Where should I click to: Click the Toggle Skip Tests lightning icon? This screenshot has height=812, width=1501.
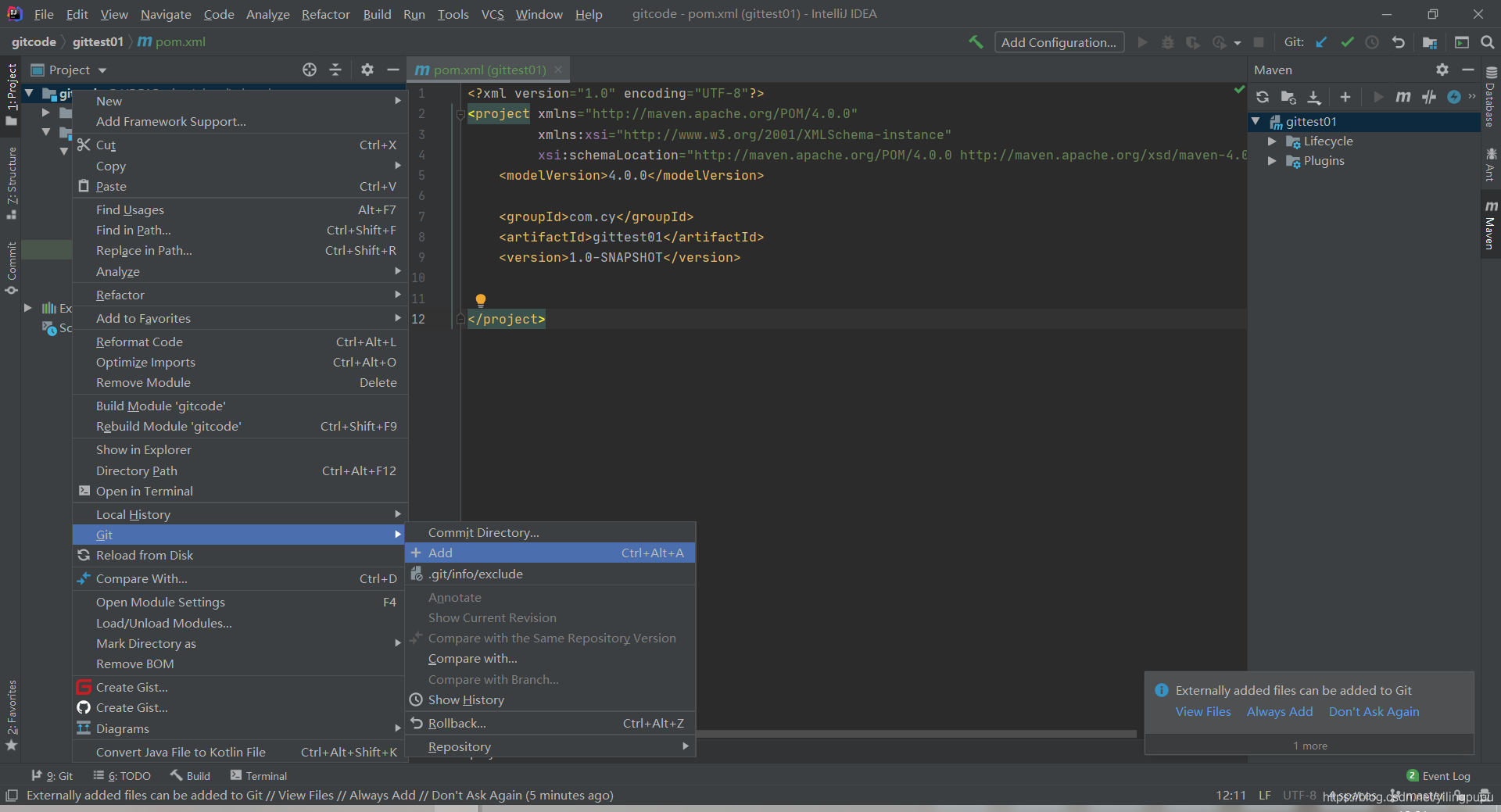point(1454,97)
